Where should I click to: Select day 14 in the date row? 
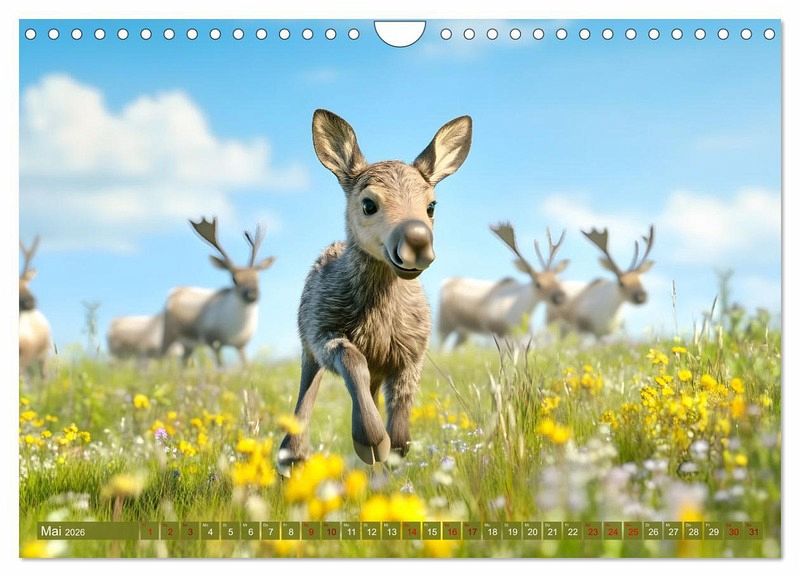pos(411,531)
